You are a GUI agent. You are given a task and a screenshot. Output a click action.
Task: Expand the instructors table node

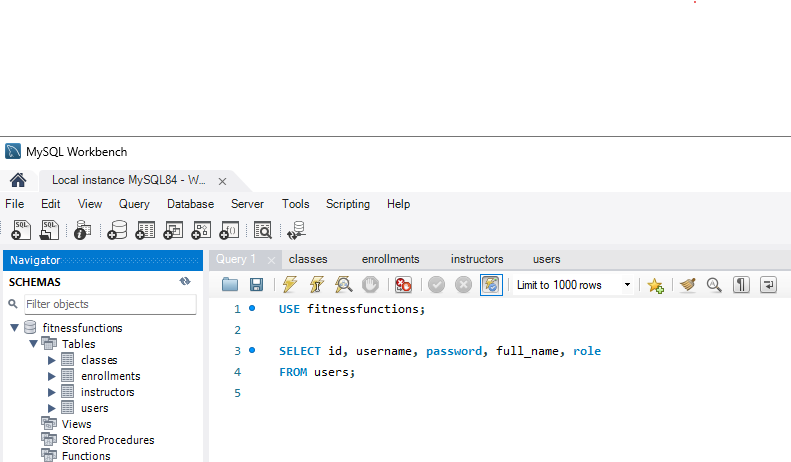pos(51,392)
